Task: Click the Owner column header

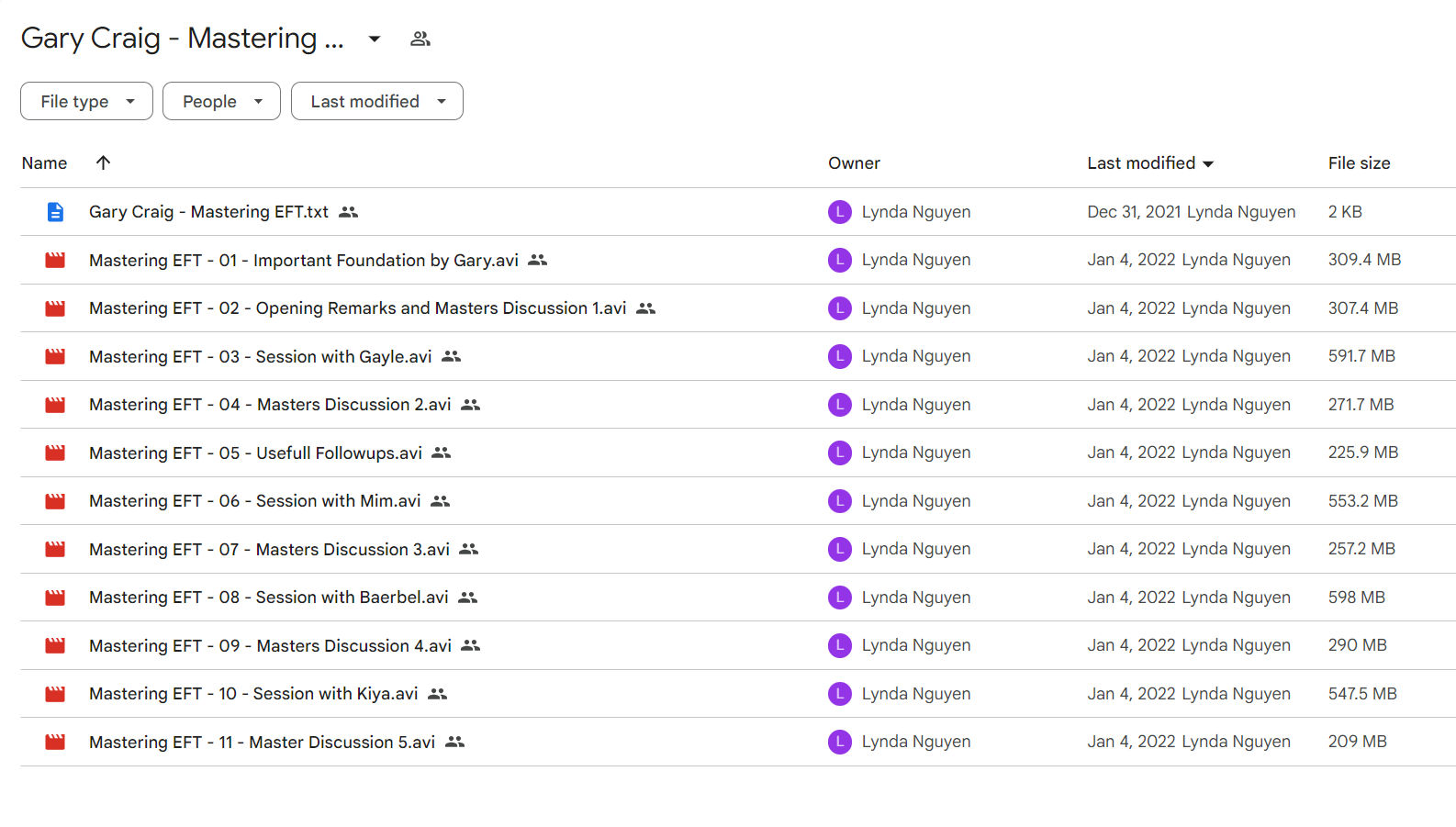Action: coord(854,162)
